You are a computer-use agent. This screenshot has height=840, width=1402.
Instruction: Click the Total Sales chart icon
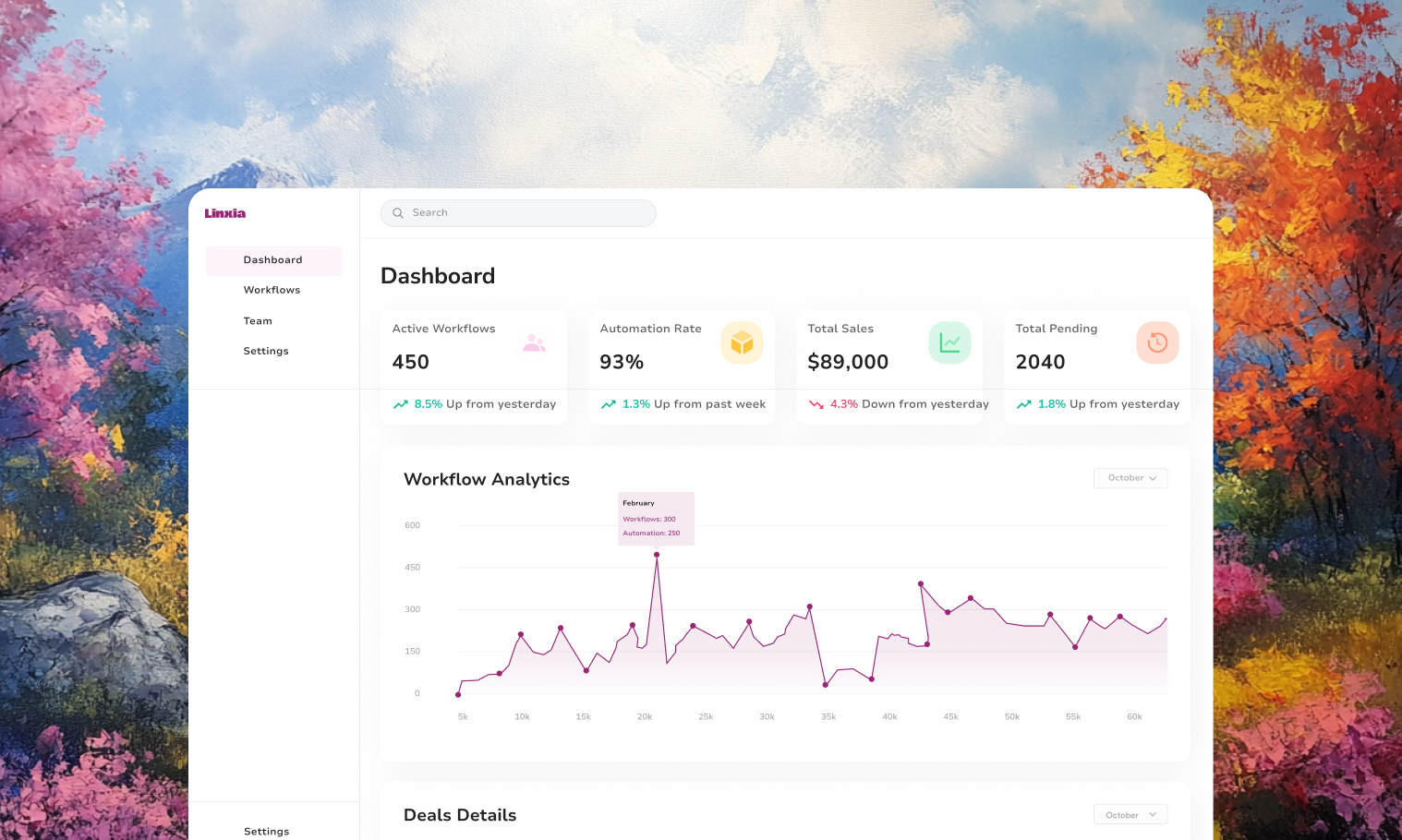click(x=949, y=342)
